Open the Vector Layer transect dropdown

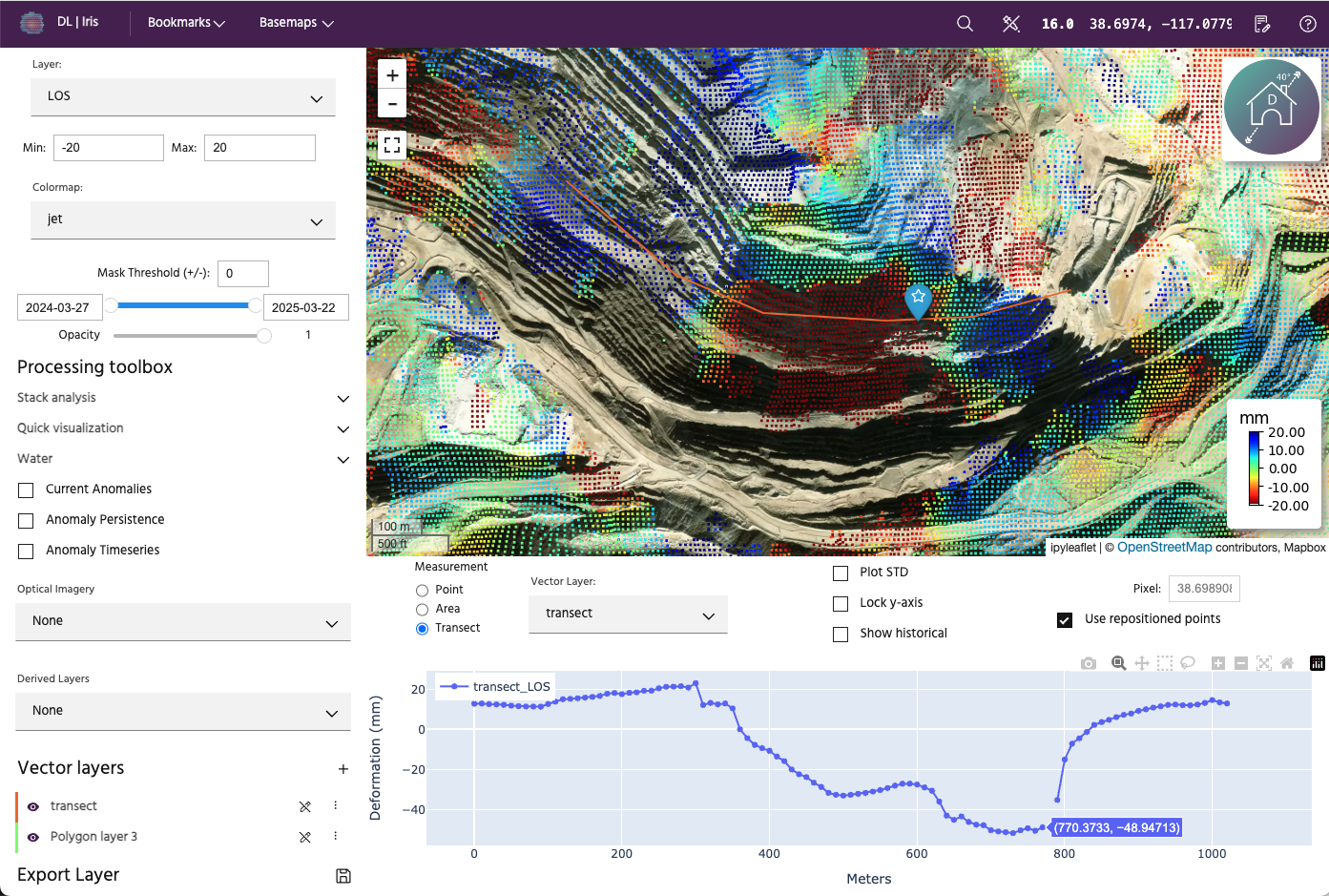[628, 615]
